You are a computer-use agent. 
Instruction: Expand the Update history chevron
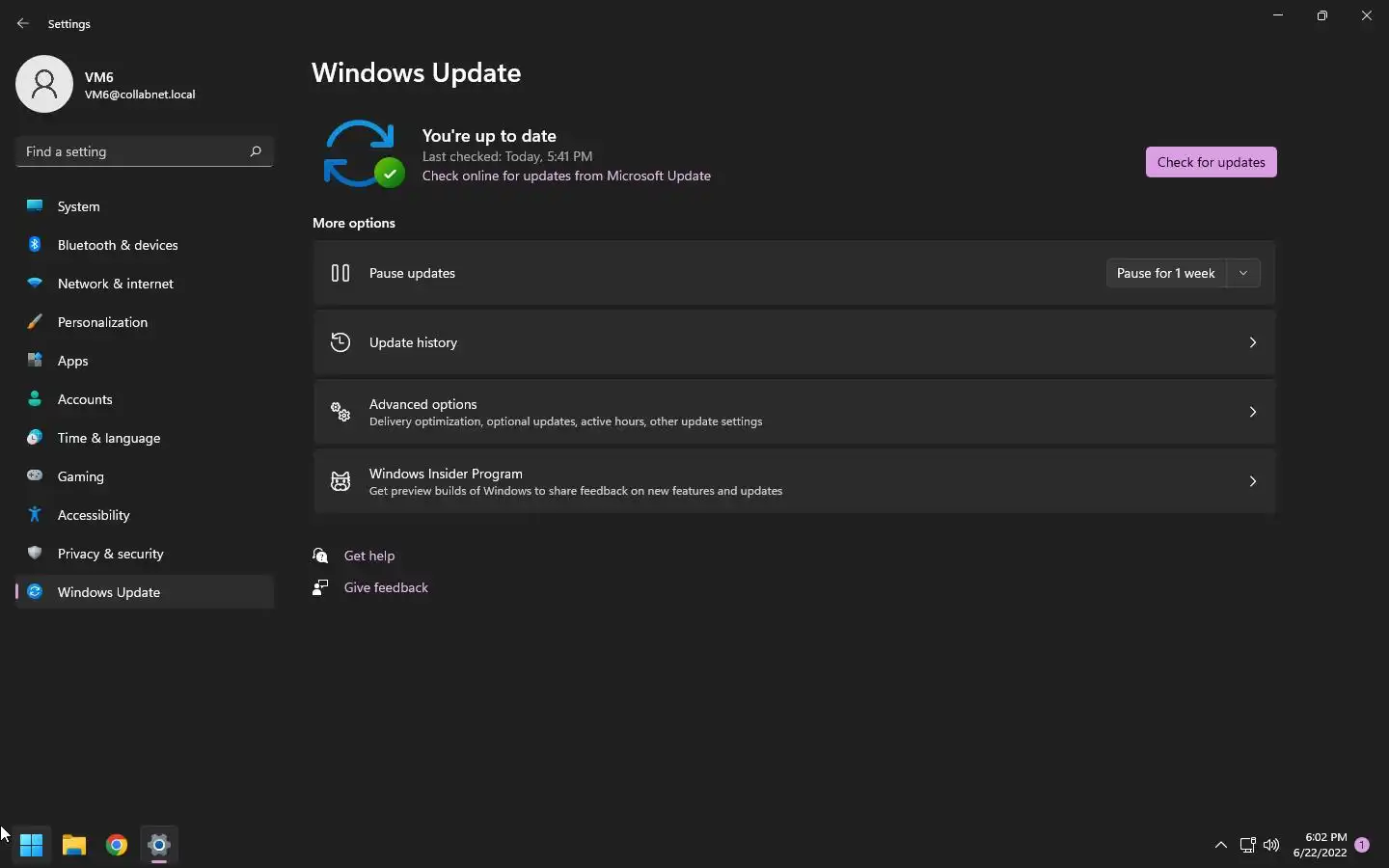click(1252, 342)
